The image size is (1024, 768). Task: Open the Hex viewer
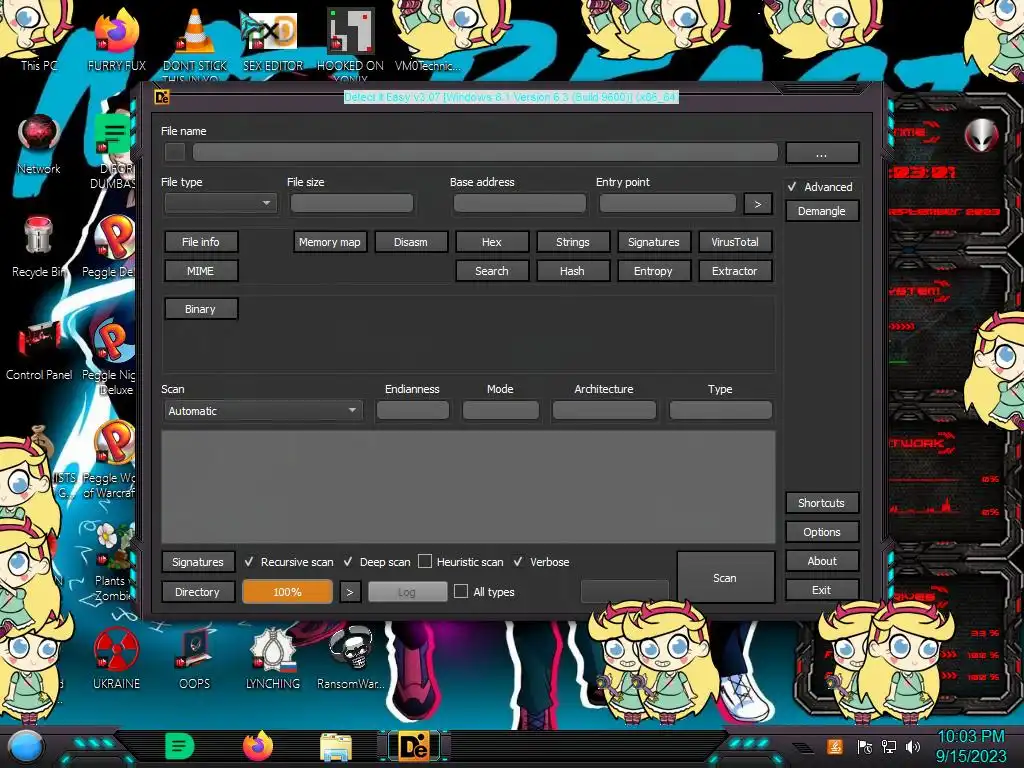pos(492,242)
